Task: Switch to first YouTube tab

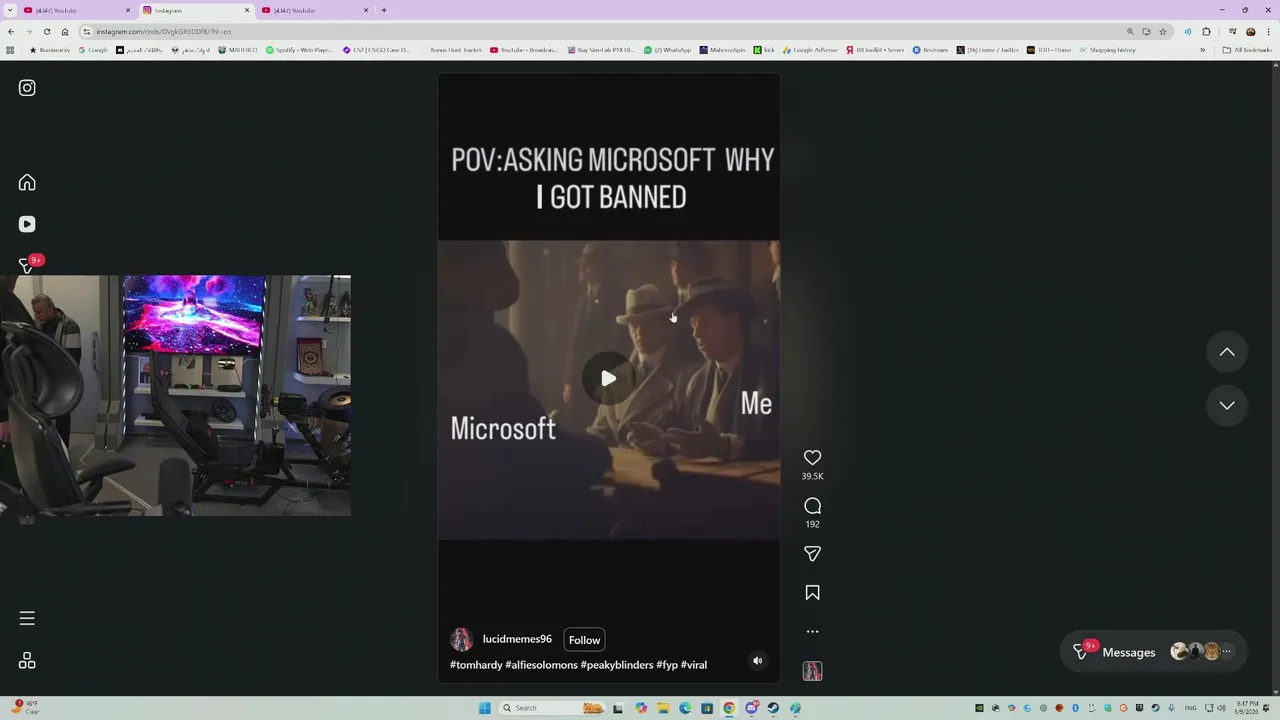Action: point(77,10)
